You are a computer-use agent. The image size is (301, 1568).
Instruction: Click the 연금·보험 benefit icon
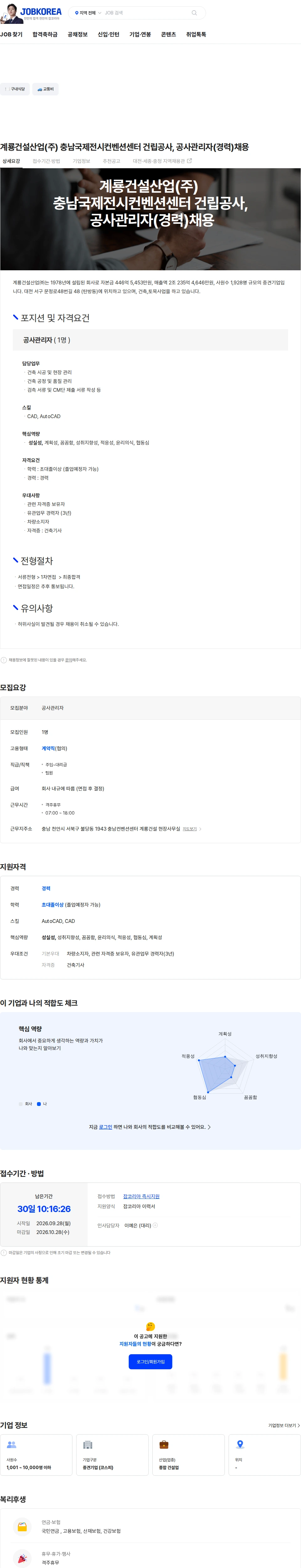pos(23,1527)
